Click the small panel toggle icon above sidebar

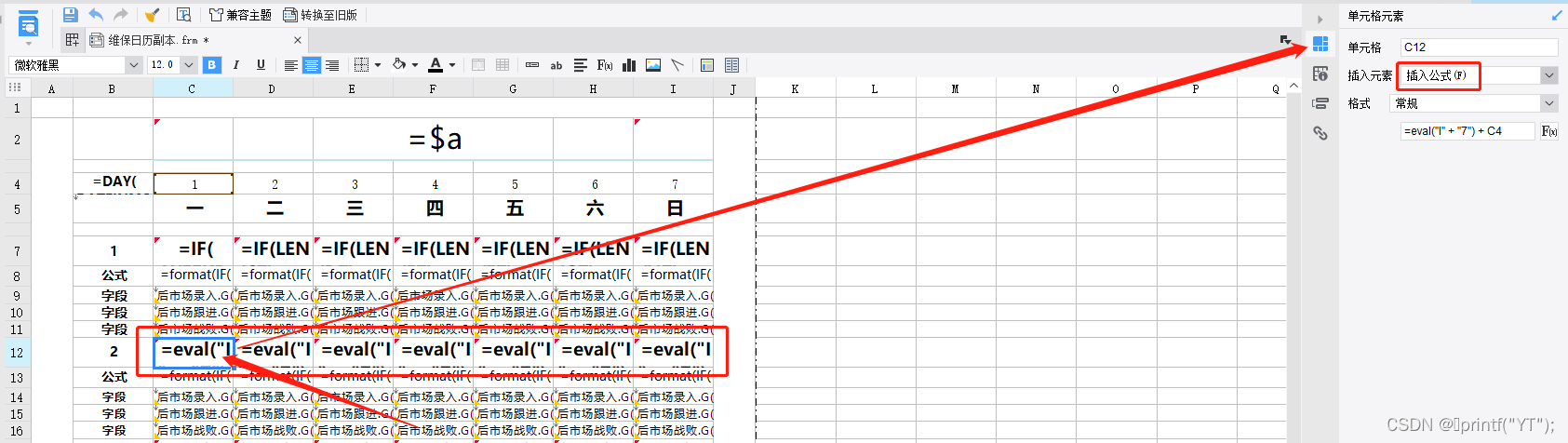point(1285,40)
